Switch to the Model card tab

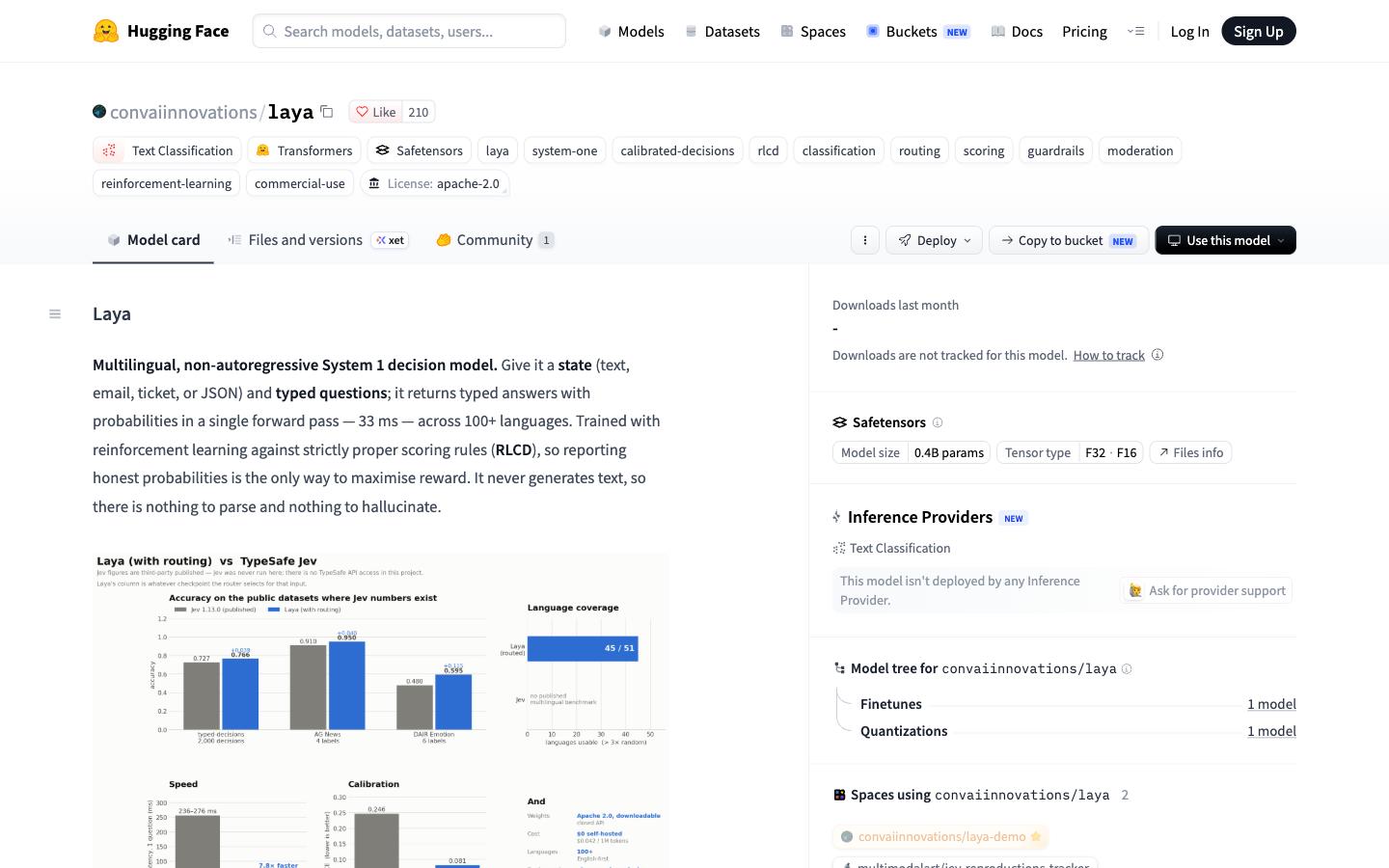[153, 240]
